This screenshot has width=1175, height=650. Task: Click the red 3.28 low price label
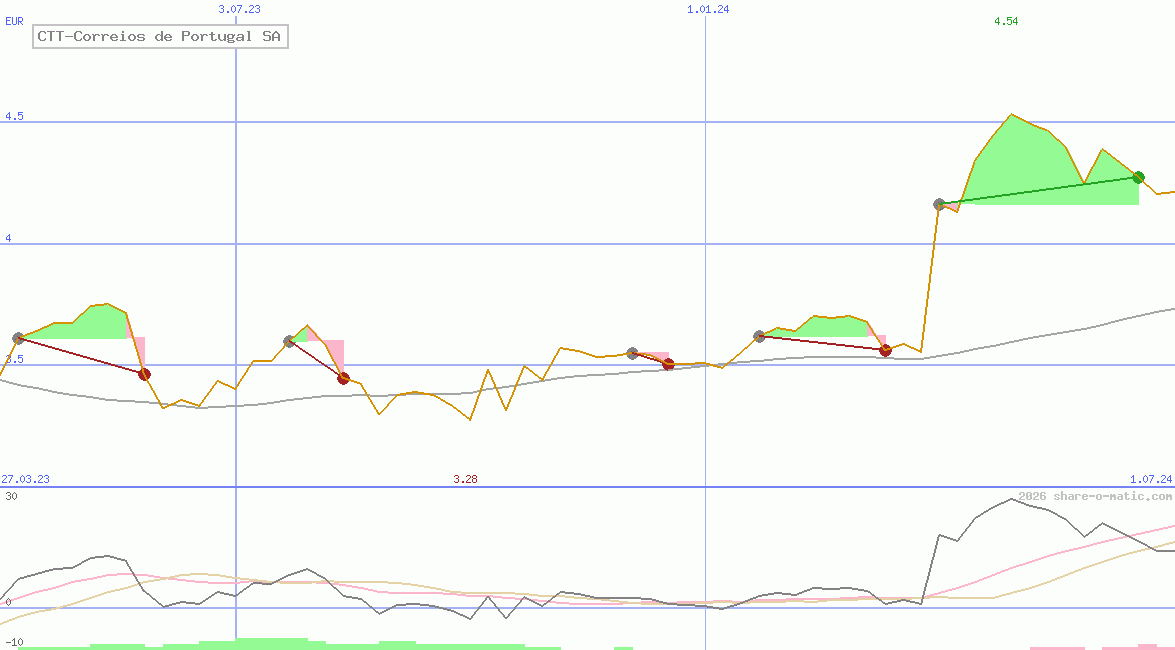[466, 478]
